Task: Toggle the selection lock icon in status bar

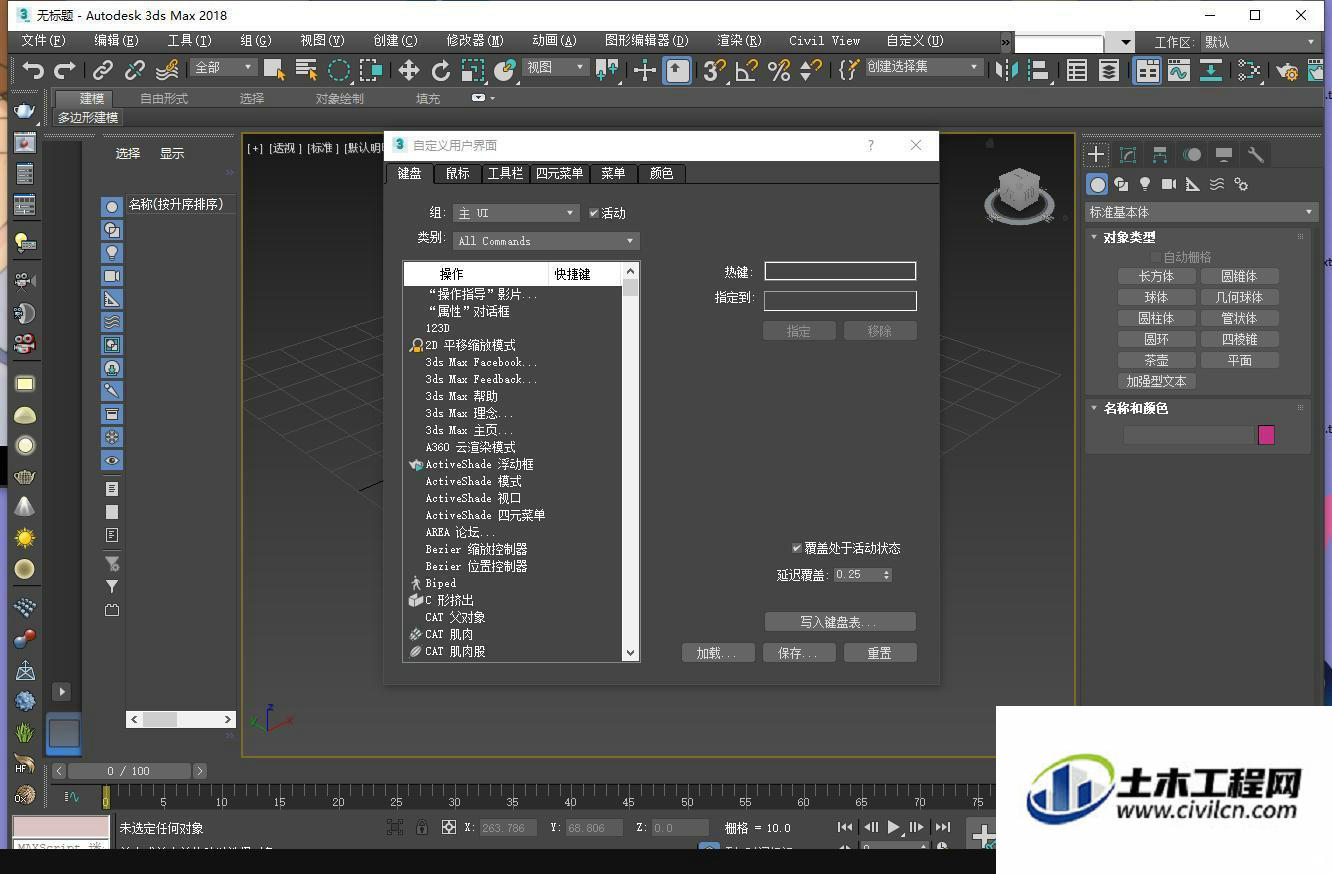Action: (x=422, y=827)
